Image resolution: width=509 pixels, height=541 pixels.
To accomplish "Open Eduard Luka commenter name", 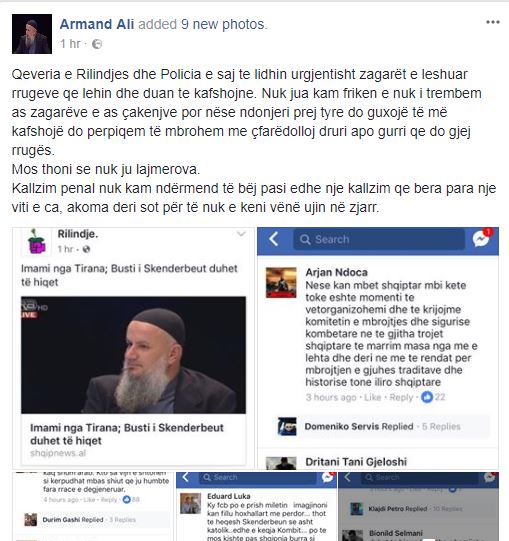I will pos(228,496).
